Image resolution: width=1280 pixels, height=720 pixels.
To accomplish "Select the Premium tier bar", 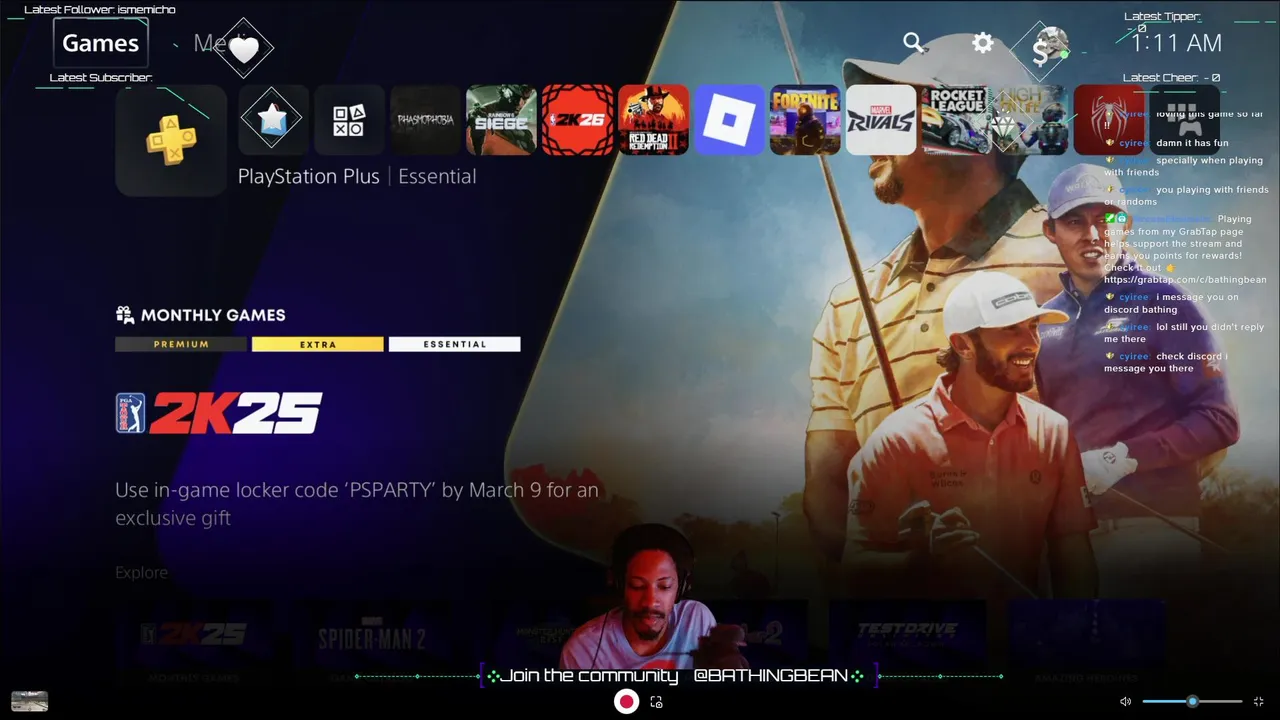I will pos(181,344).
